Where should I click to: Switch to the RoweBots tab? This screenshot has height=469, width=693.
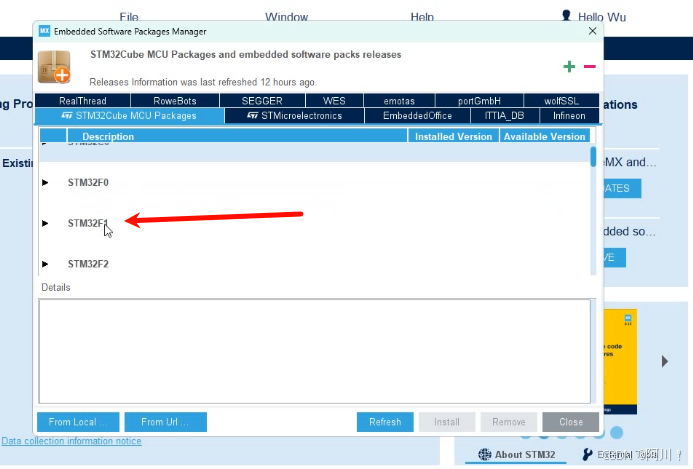[175, 101]
